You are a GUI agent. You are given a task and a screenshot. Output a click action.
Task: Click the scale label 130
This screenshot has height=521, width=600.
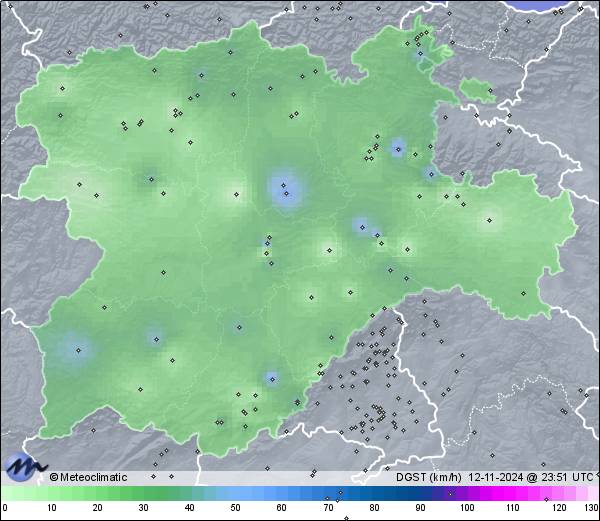[592, 508]
